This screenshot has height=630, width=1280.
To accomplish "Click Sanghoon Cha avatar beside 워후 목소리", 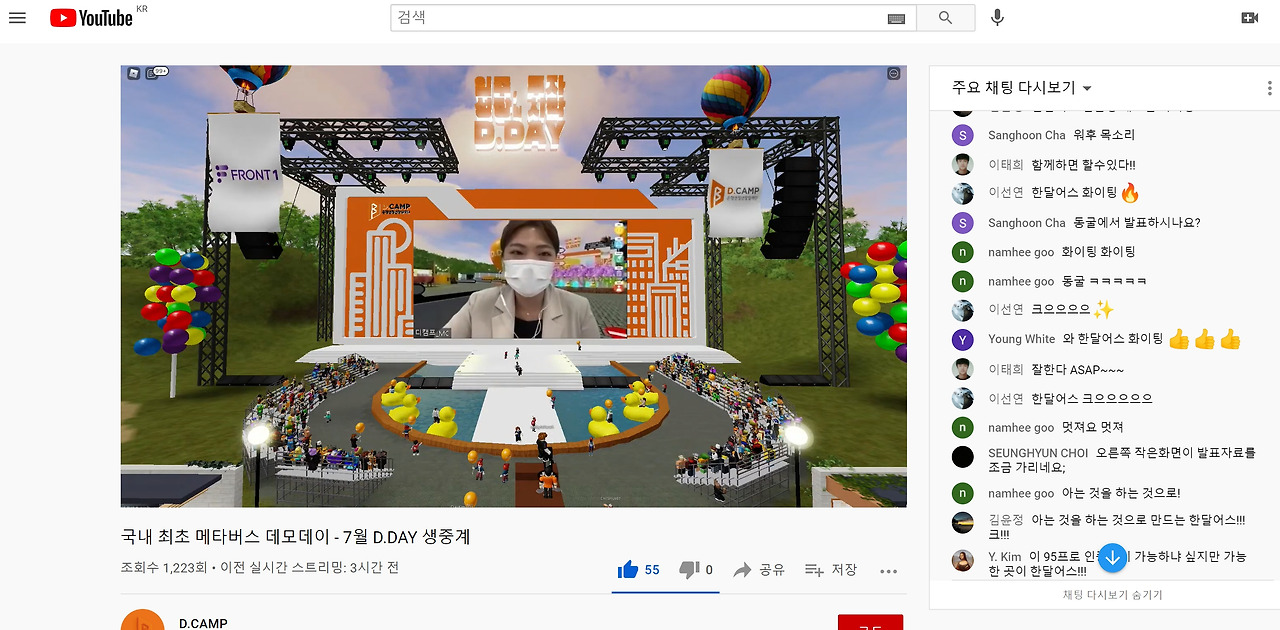I will click(x=963, y=135).
